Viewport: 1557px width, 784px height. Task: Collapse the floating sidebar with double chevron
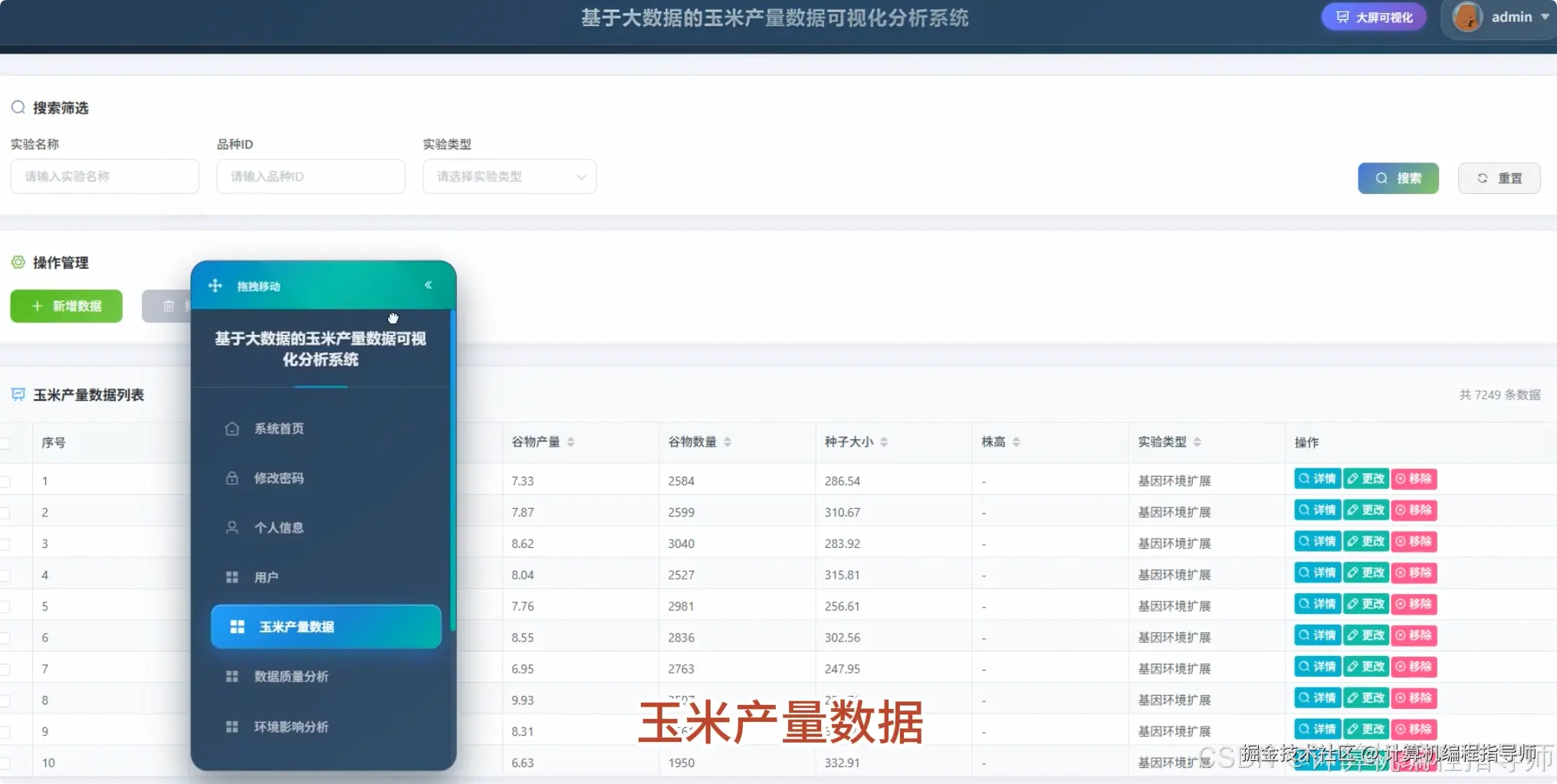429,285
